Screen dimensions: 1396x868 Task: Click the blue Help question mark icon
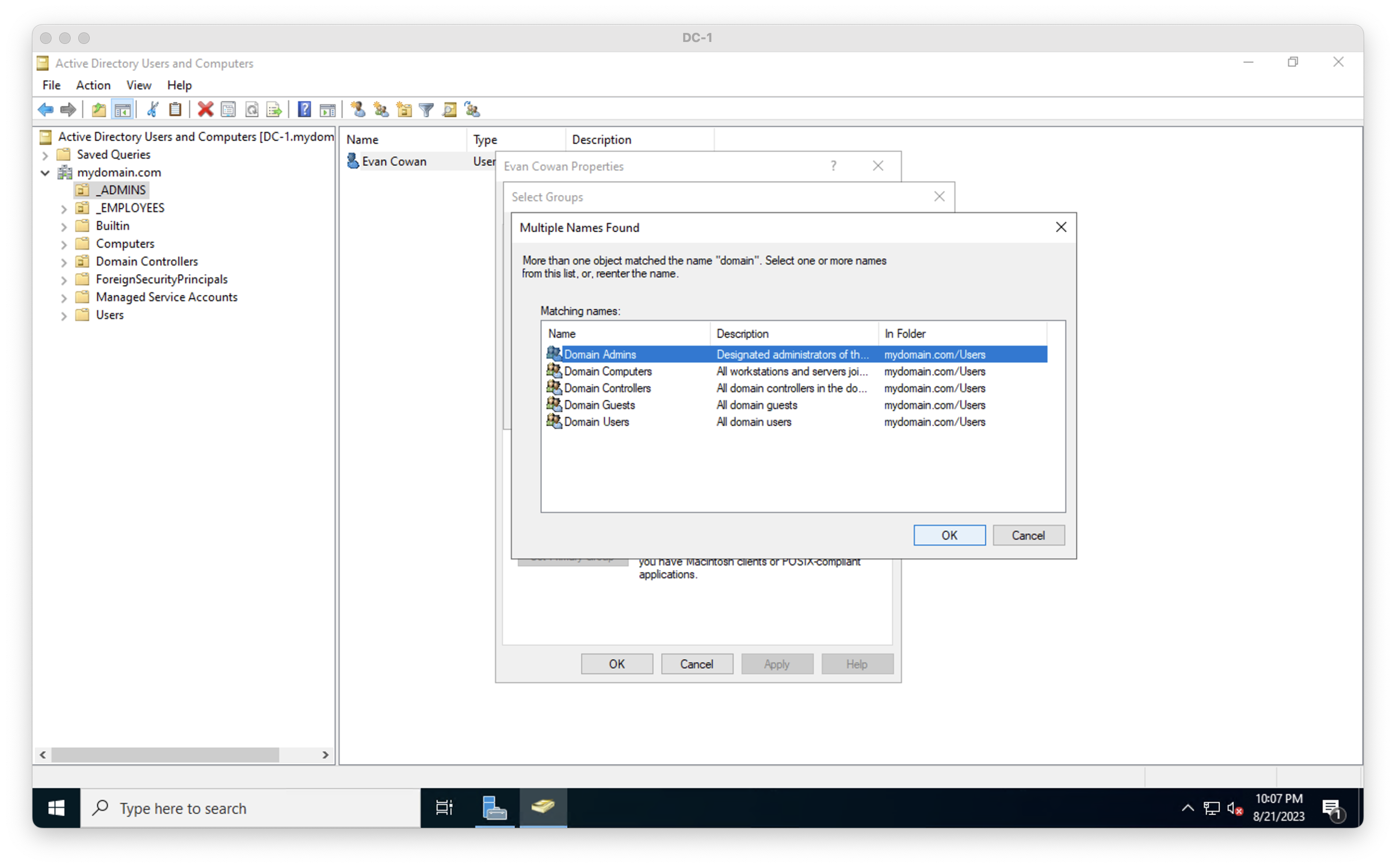(304, 109)
